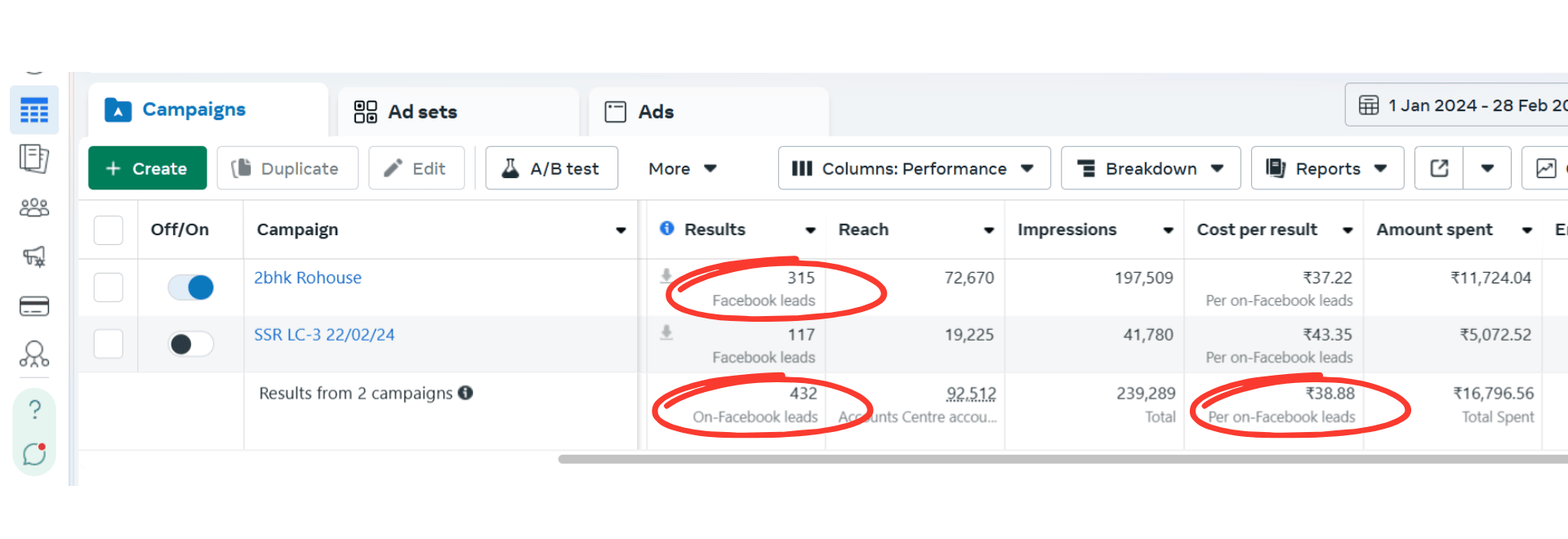
Task: Click the horizontal scrollbar under the table
Action: pos(1062,459)
